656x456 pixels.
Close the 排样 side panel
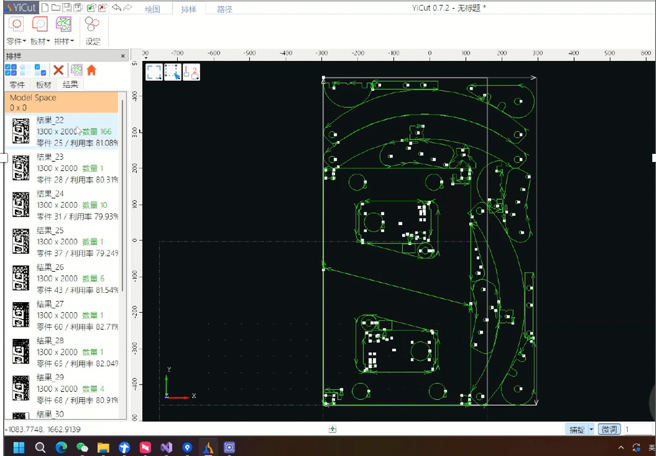click(x=123, y=56)
